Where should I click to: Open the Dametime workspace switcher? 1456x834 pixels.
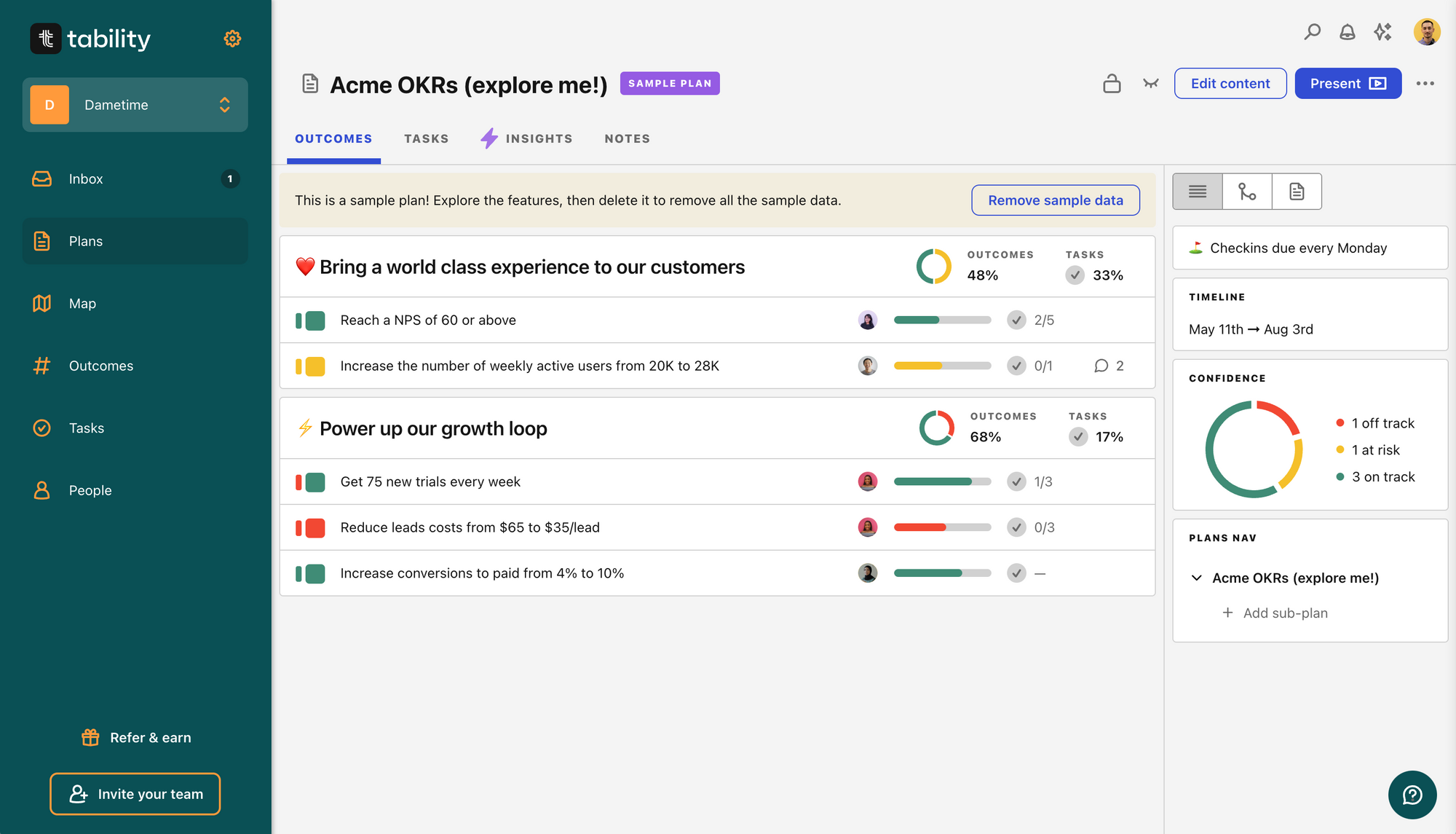tap(135, 105)
